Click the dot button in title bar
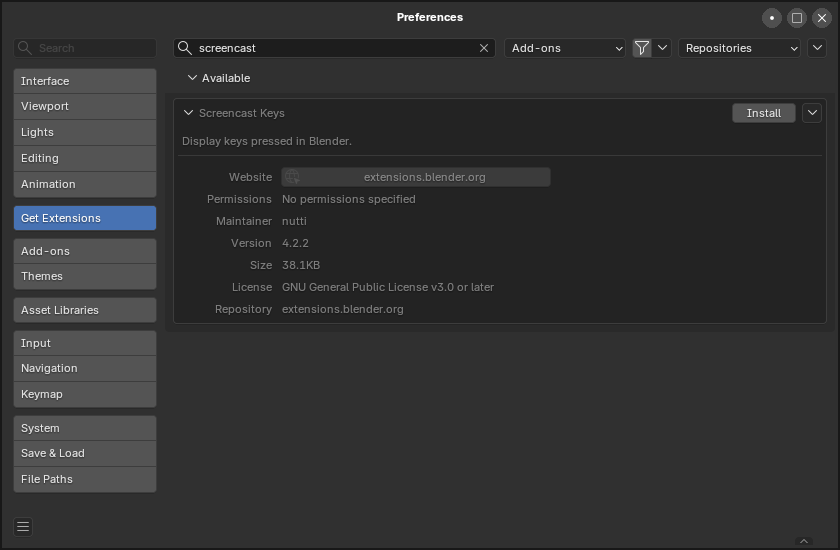The width and height of the screenshot is (840, 550). coord(771,18)
